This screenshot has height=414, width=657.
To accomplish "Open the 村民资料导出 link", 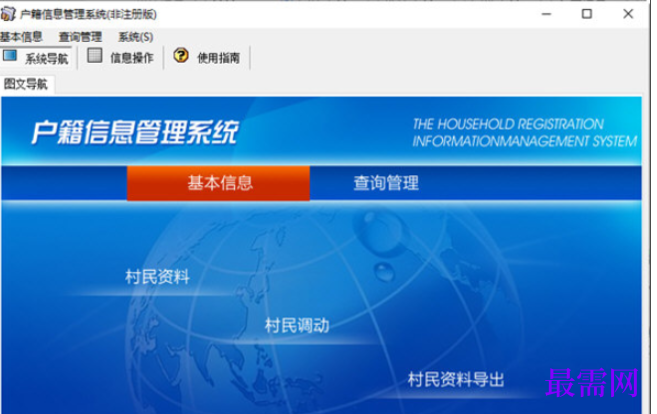I will click(456, 379).
